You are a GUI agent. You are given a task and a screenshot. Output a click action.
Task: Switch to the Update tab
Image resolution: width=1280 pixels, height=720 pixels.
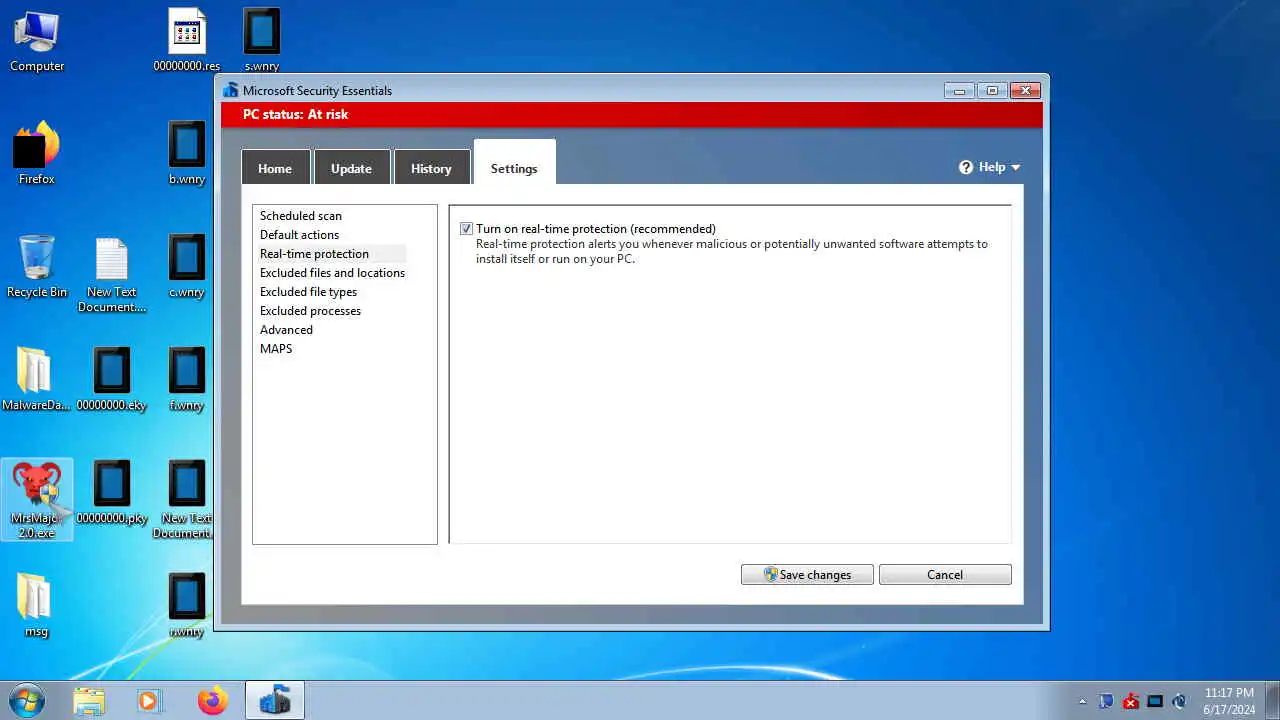pyautogui.click(x=351, y=168)
